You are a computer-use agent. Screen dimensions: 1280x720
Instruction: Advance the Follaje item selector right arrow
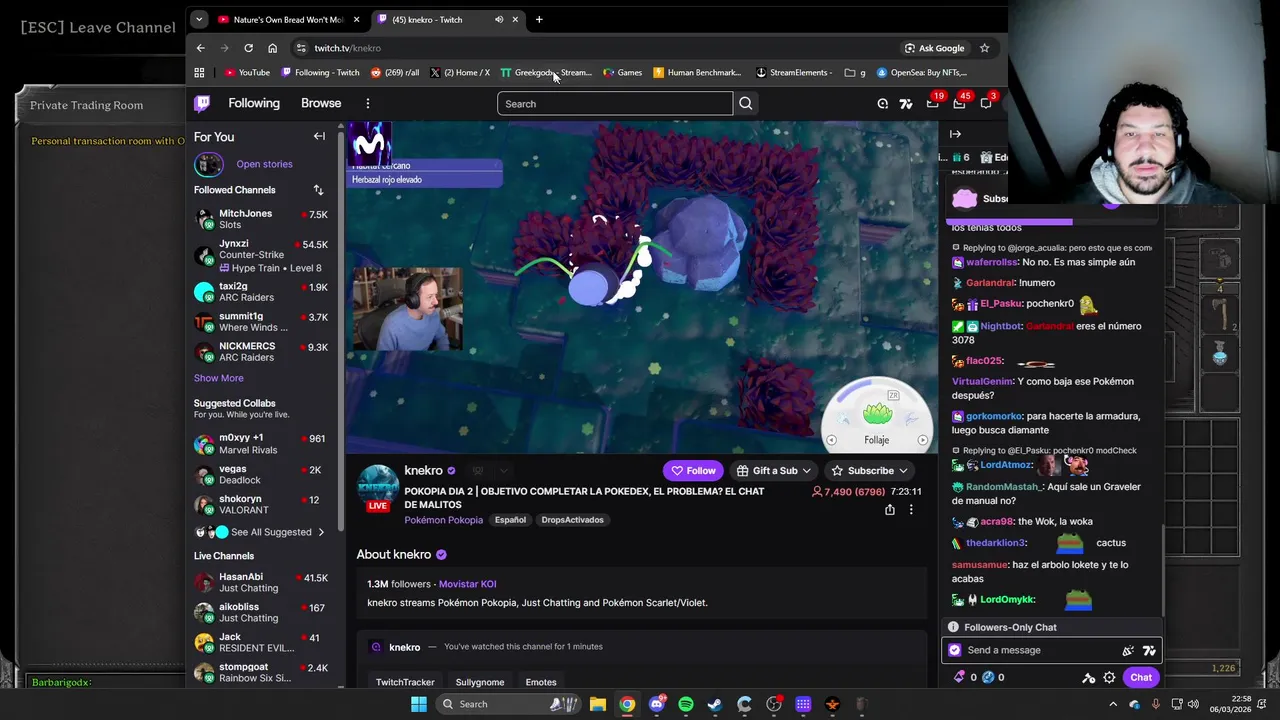coord(922,440)
